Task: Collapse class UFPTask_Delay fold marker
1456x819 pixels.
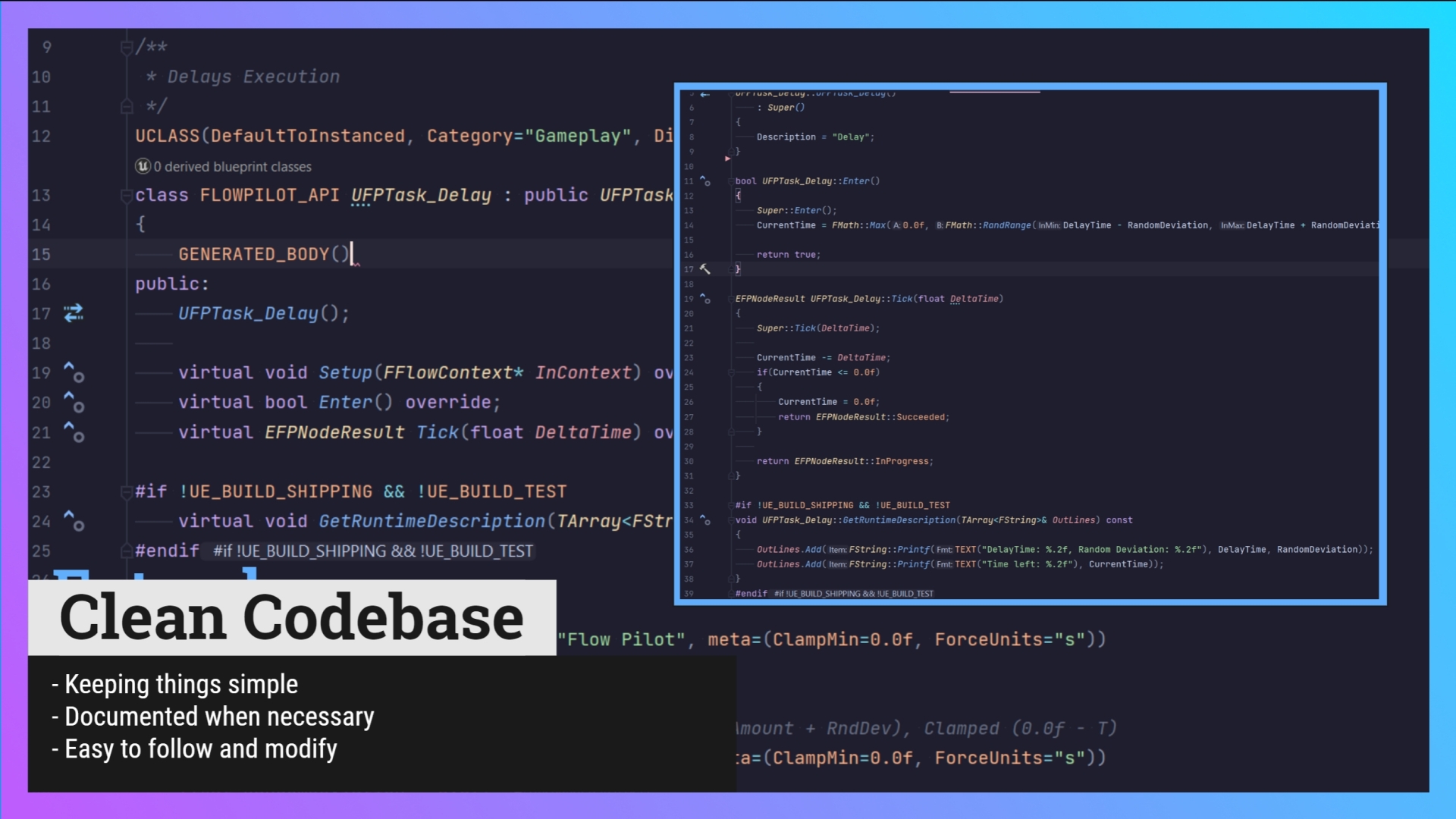Action: click(x=127, y=196)
